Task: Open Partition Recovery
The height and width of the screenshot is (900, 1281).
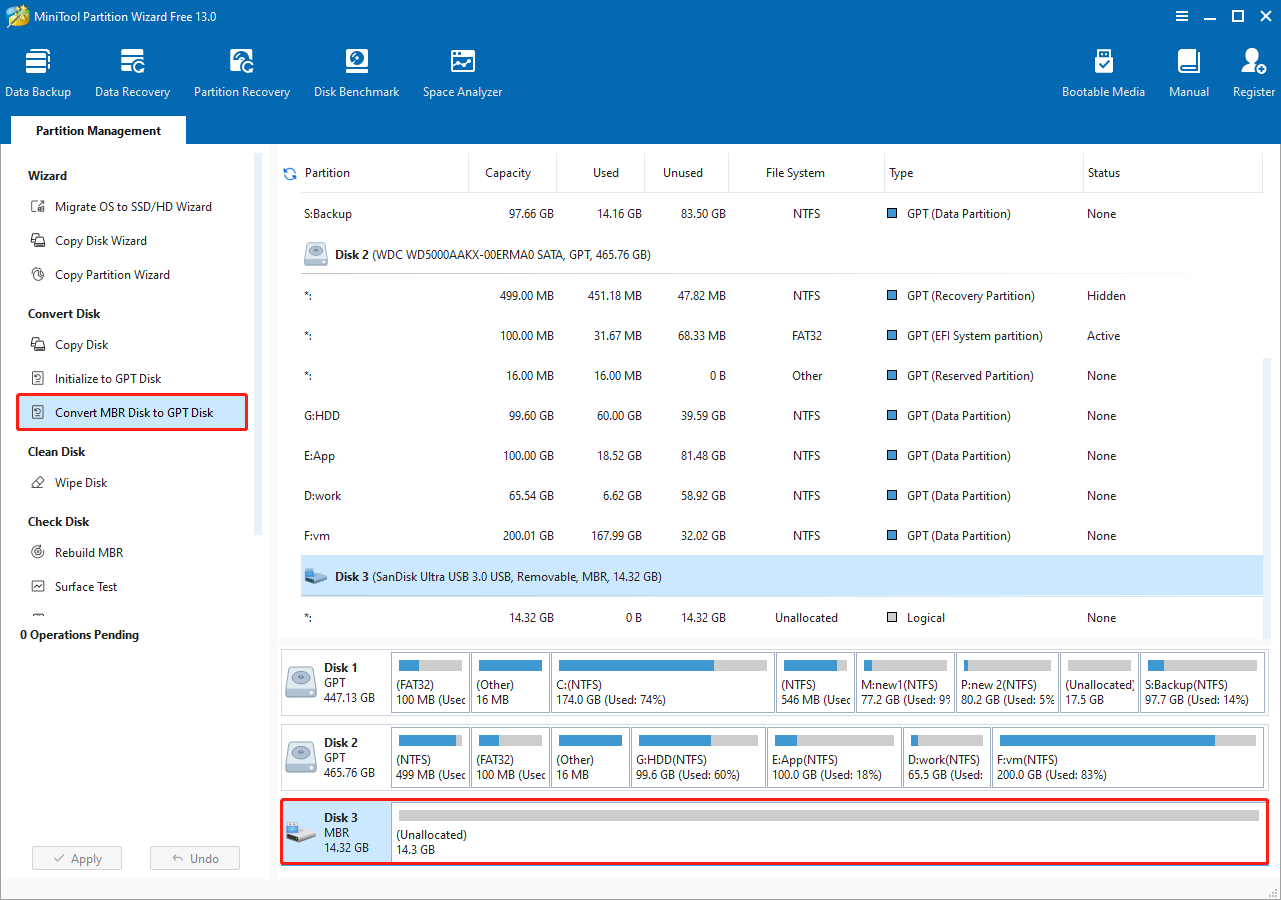Action: click(241, 70)
